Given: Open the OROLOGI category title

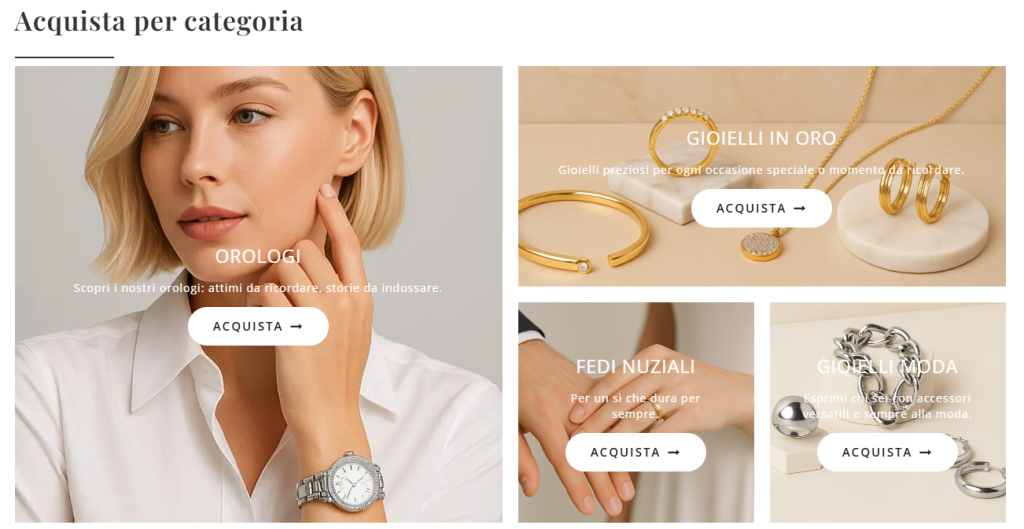Looking at the screenshot, I should pos(258,257).
